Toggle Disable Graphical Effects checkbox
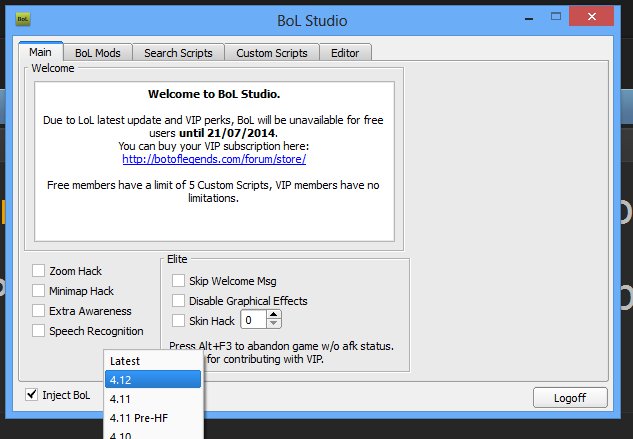 pos(178,301)
